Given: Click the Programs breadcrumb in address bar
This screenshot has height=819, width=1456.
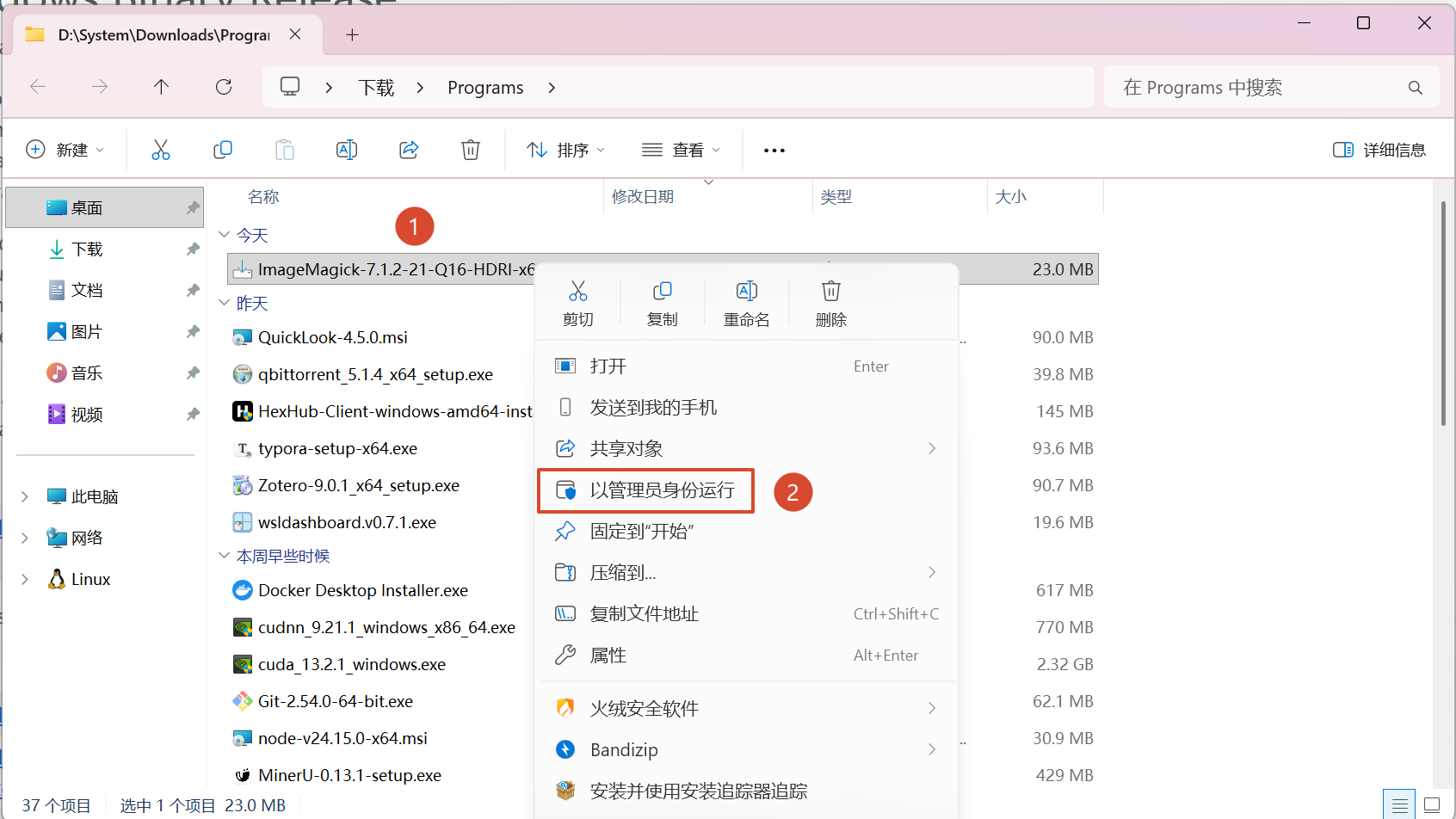Looking at the screenshot, I should (x=485, y=88).
